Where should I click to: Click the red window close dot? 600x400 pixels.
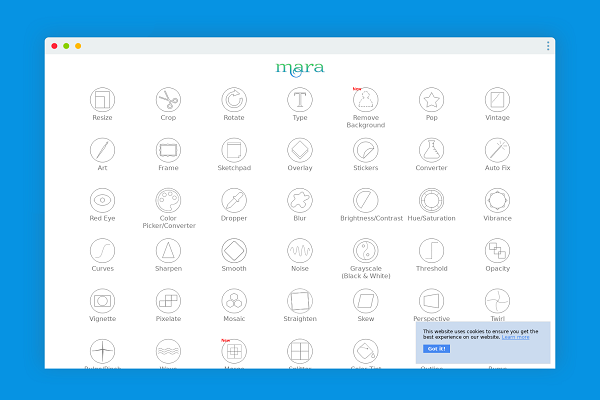point(54,46)
